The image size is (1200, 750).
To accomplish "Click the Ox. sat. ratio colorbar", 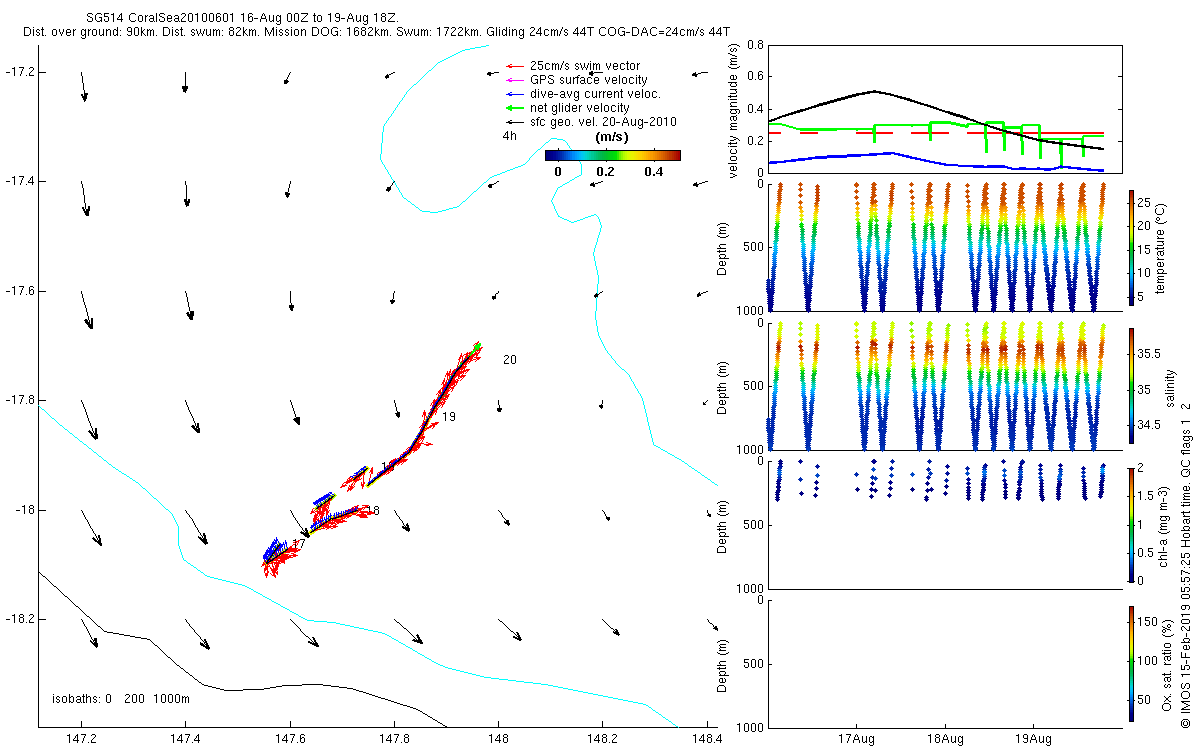I will click(x=1131, y=663).
